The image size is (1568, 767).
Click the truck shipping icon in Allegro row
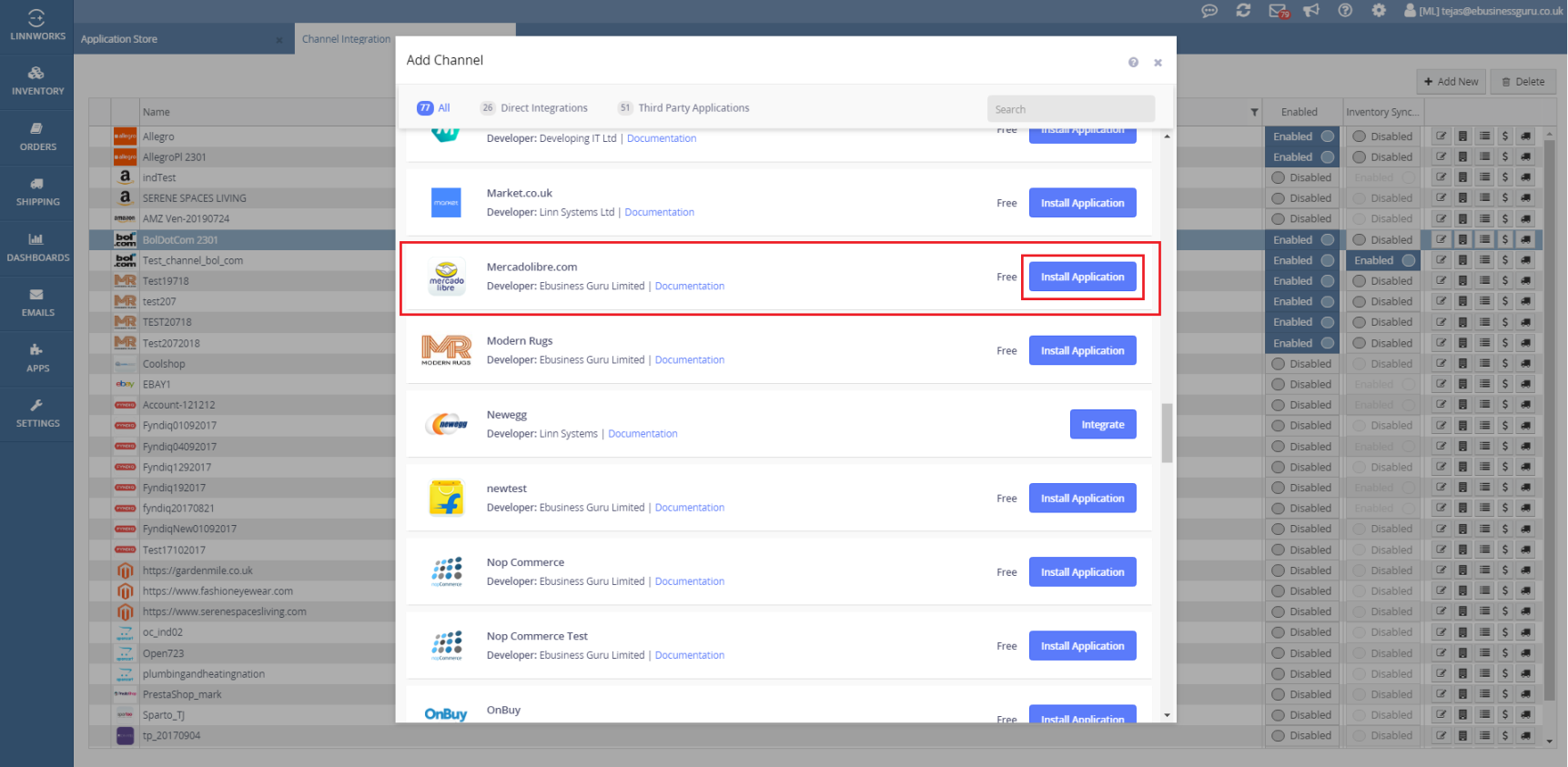(1526, 136)
